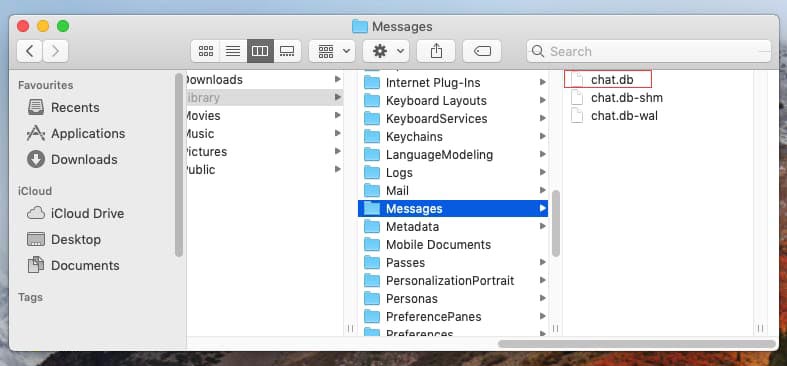Select the Library folder in first column
Screen dimensions: 787x366
[x=265, y=97]
